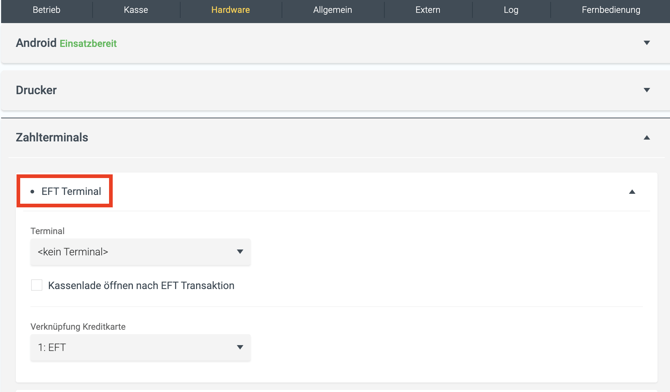The height and width of the screenshot is (392, 670).
Task: Click the Verknüpfung Kreditkarte label
Action: (78, 327)
